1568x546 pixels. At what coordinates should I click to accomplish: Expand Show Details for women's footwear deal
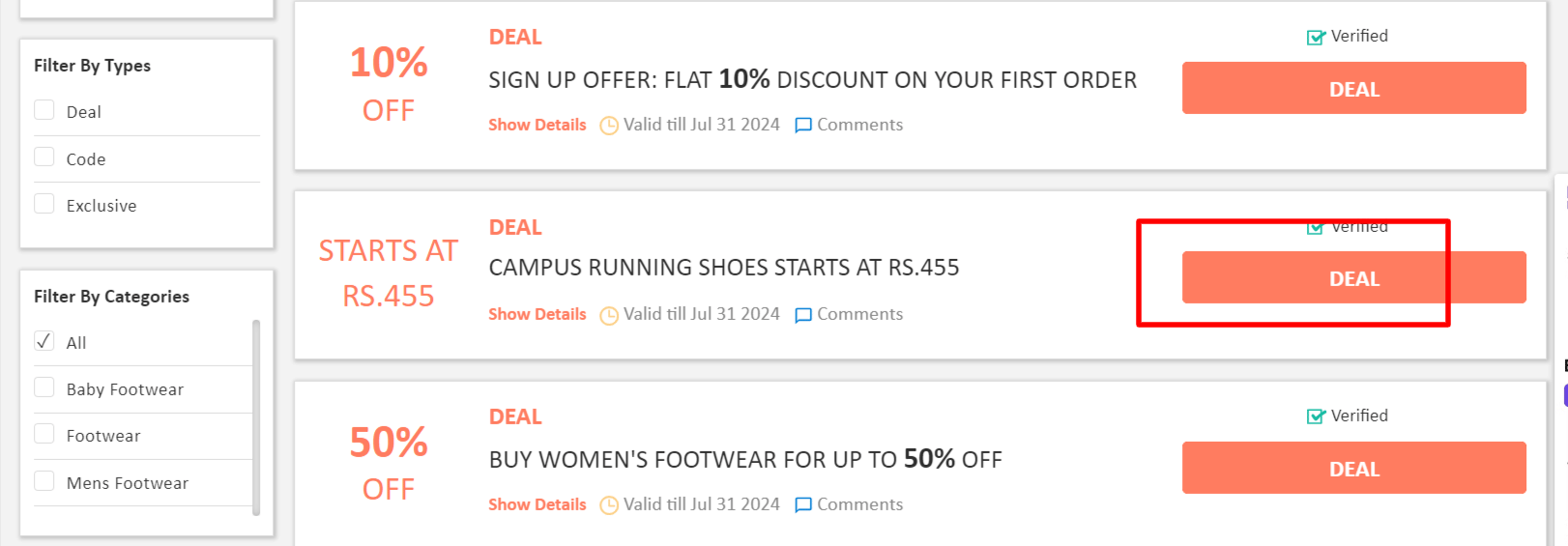pos(537,504)
